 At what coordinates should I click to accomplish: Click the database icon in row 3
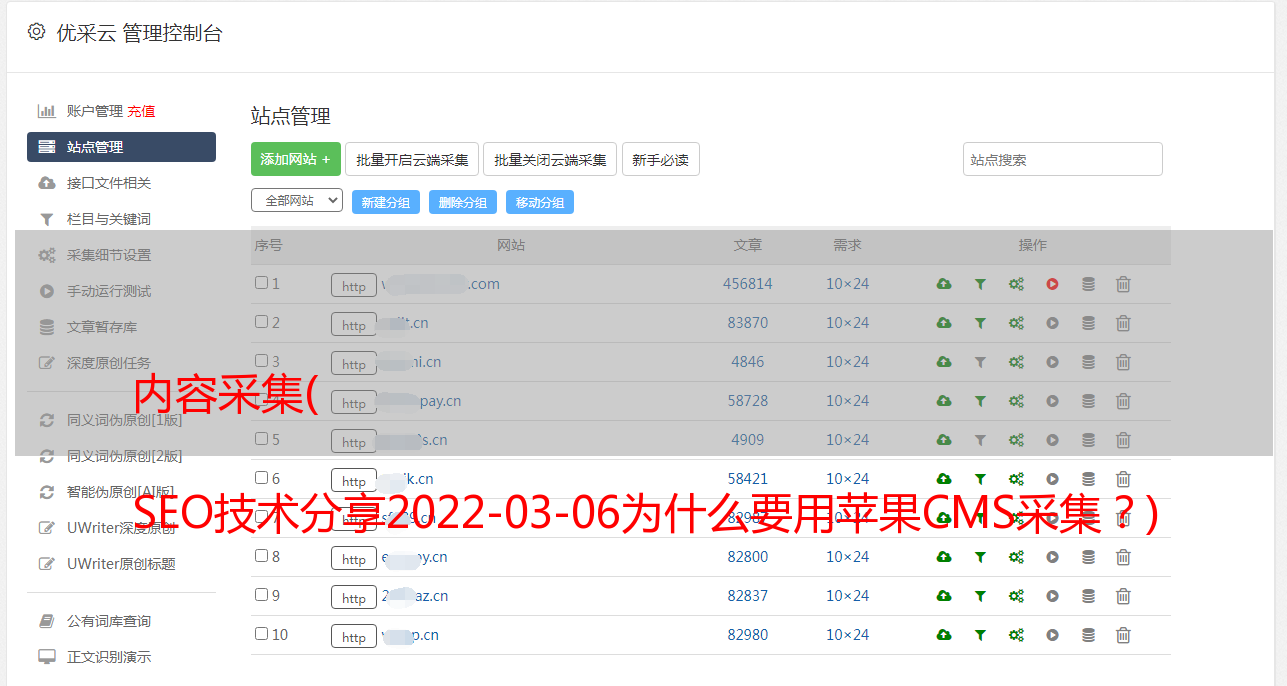coord(1088,362)
